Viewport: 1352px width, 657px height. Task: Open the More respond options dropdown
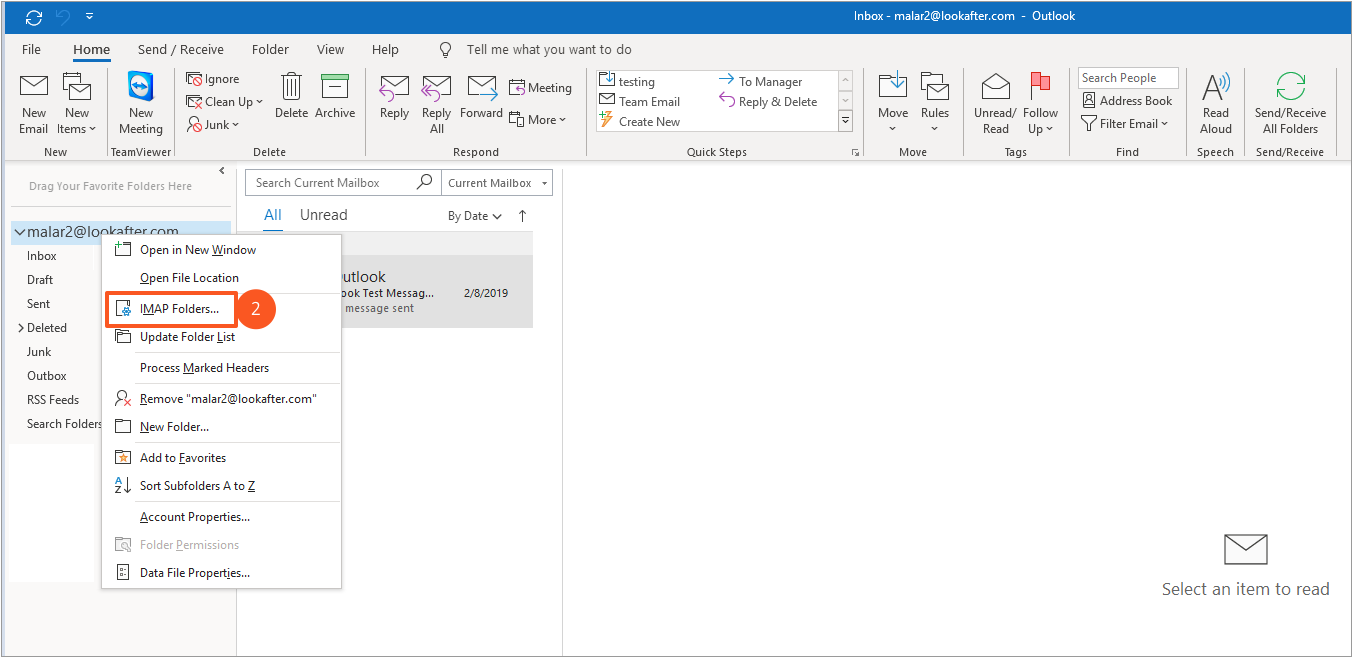pyautogui.click(x=538, y=120)
